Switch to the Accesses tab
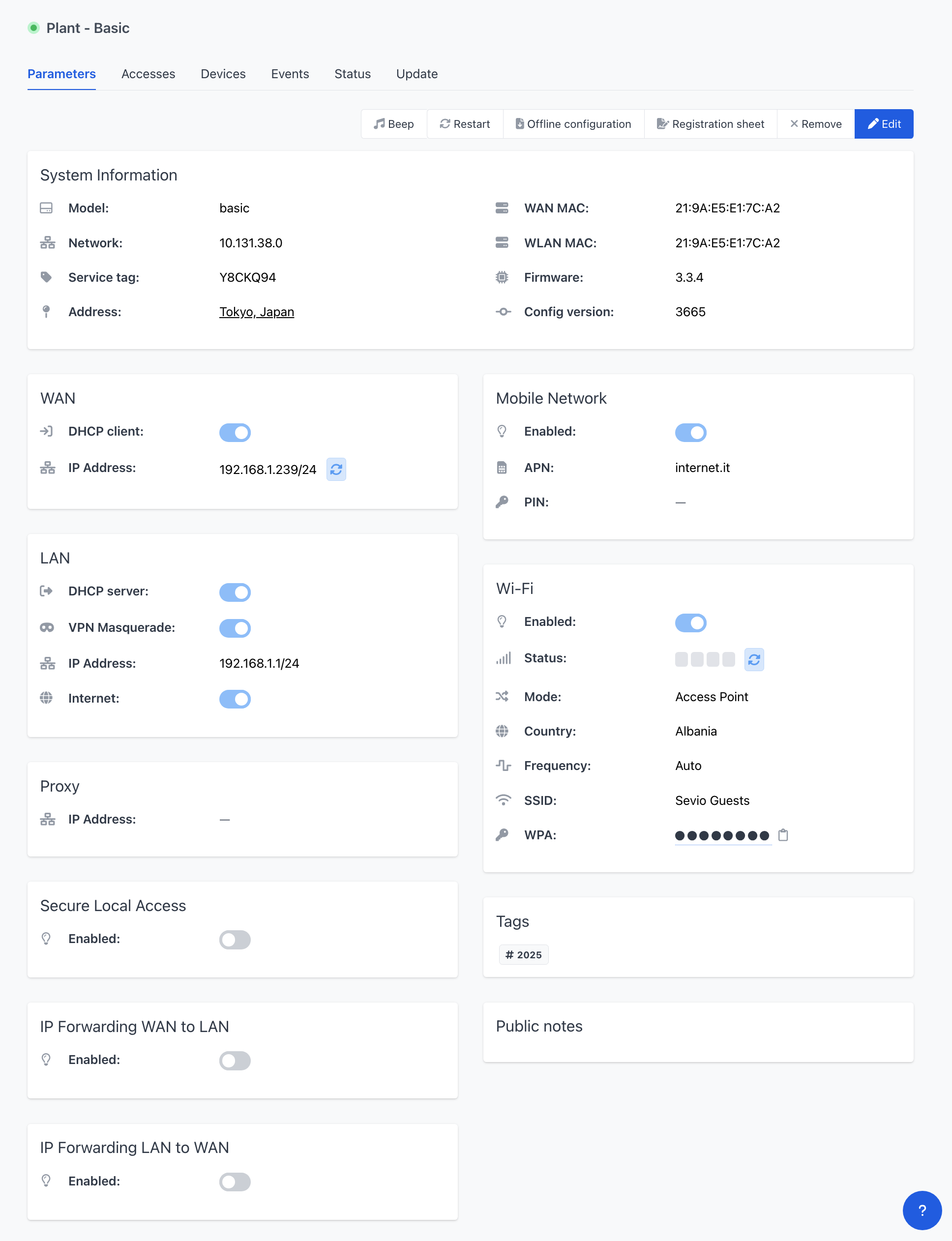The image size is (952, 1241). coord(148,74)
